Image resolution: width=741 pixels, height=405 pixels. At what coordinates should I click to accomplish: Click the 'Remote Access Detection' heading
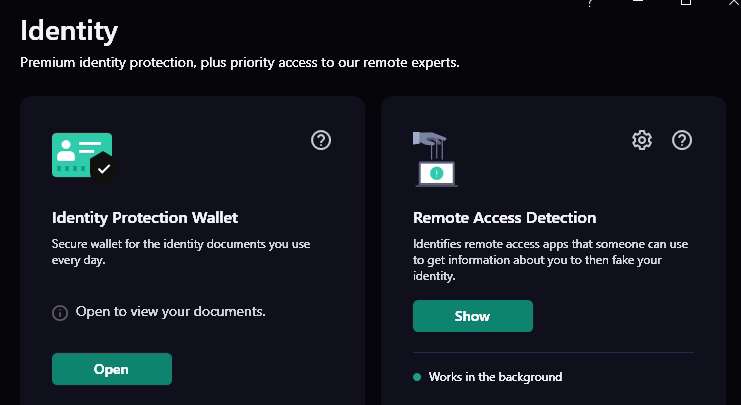coord(504,217)
